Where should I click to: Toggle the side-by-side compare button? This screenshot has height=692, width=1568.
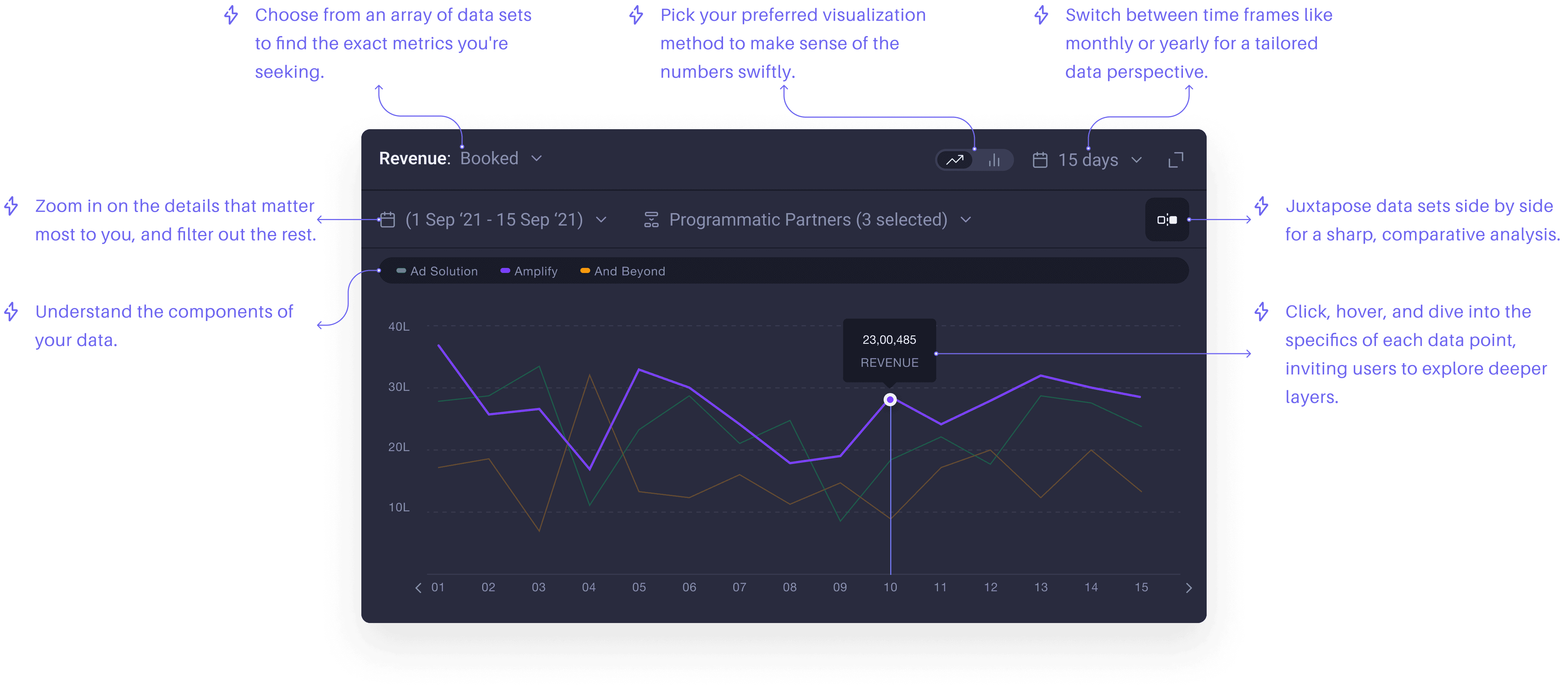coord(1166,220)
